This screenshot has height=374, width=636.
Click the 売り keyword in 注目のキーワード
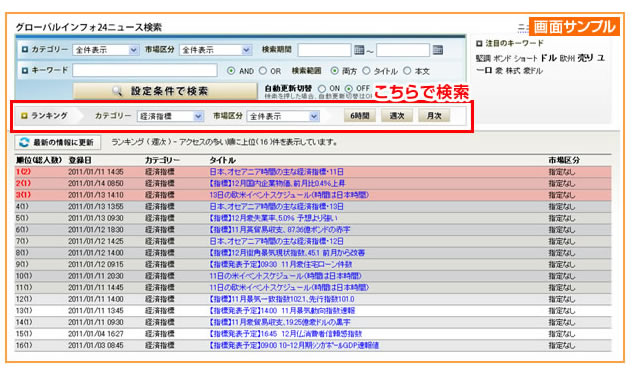[x=585, y=58]
